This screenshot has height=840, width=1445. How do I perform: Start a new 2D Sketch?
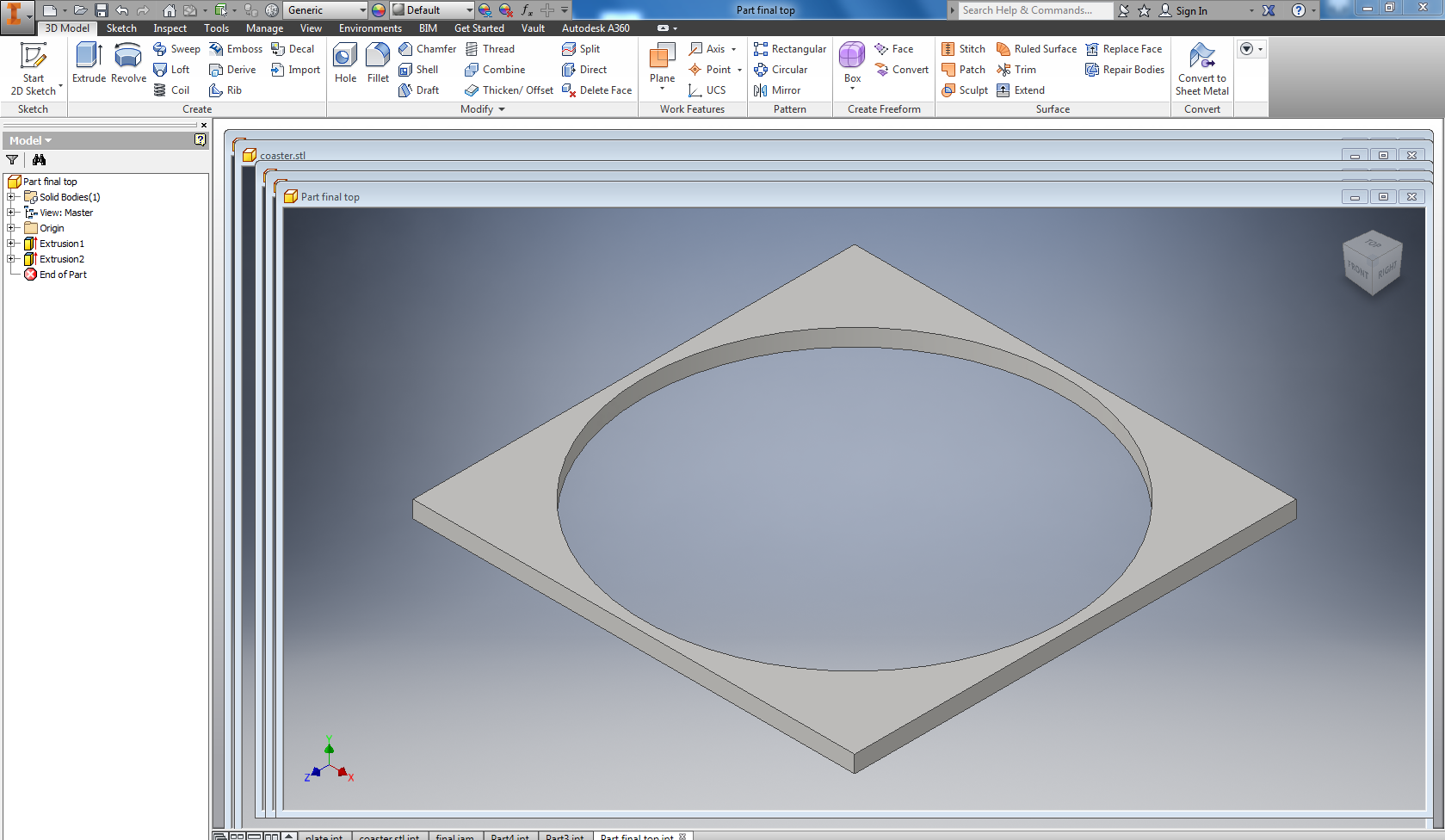point(34,69)
